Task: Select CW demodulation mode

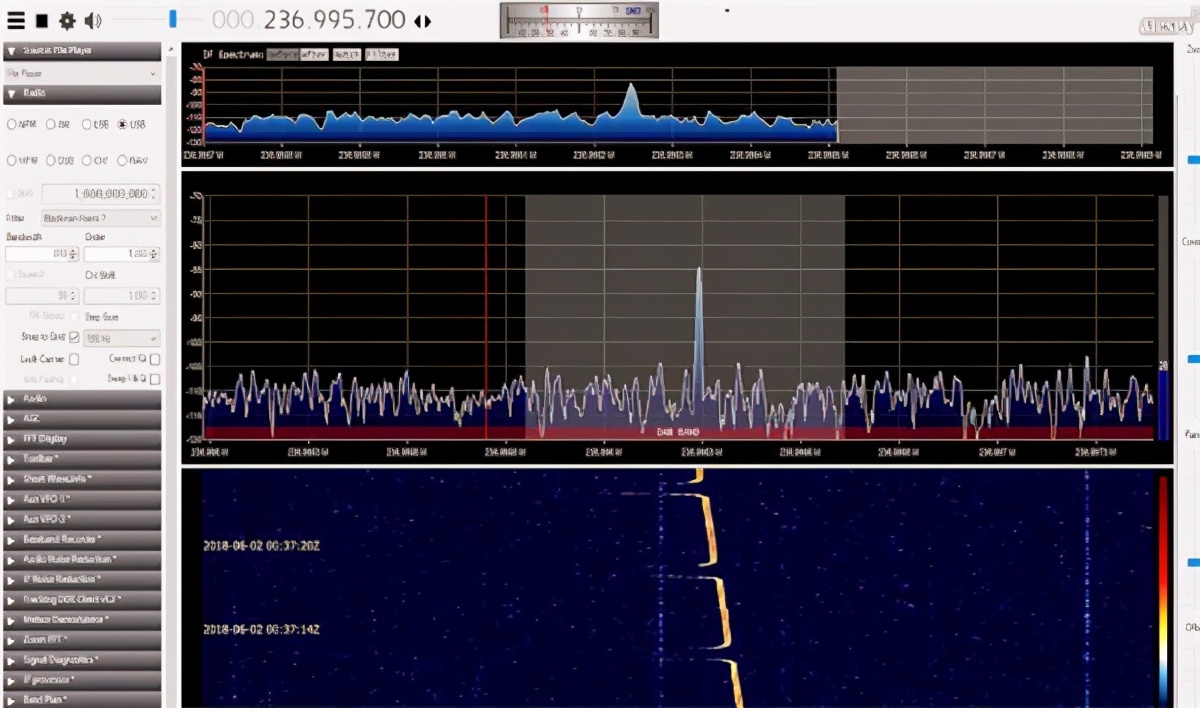Action: pyautogui.click(x=95, y=160)
